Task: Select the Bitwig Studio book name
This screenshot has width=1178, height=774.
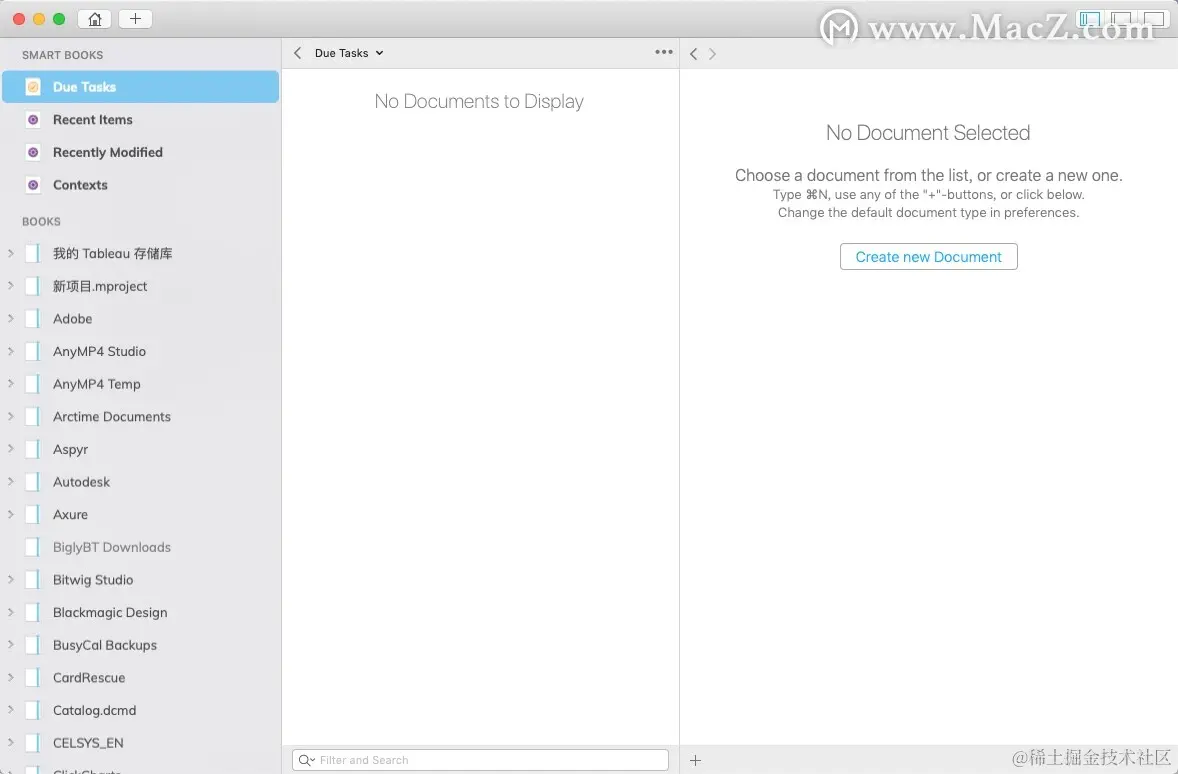Action: (x=92, y=580)
